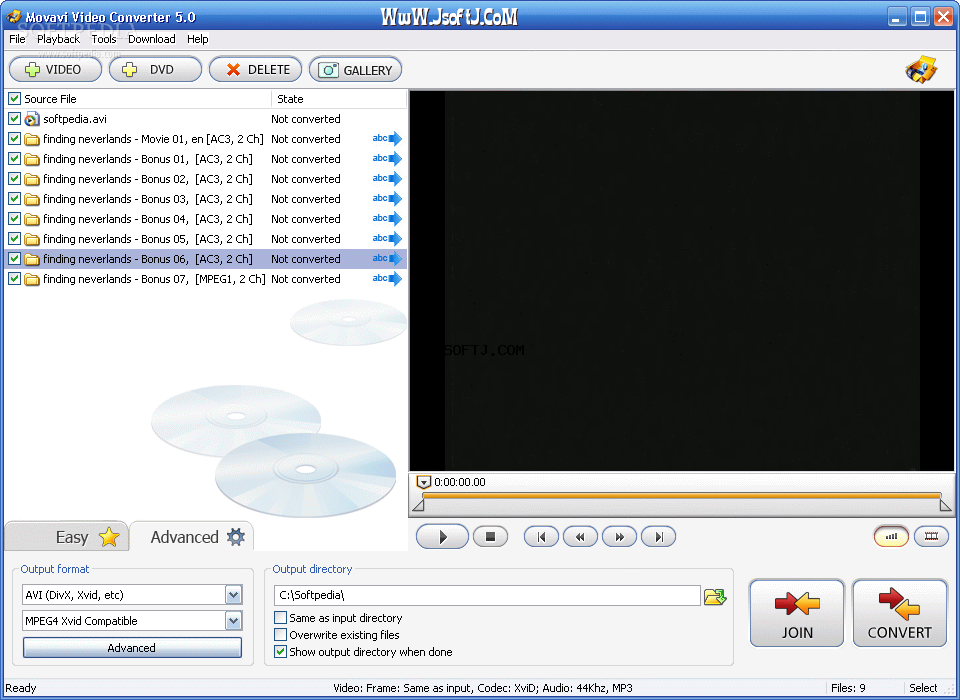Sort by the State column header
Image resolution: width=960 pixels, height=700 pixels.
(x=339, y=99)
